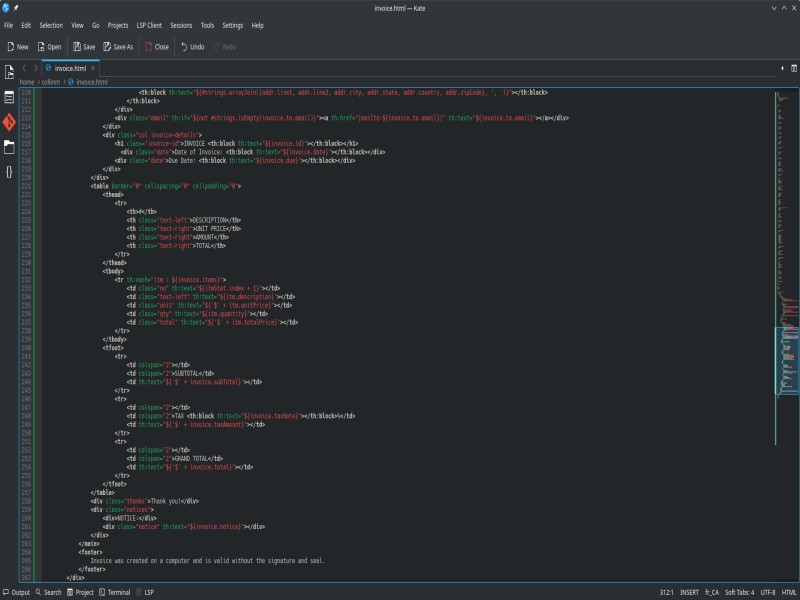The width and height of the screenshot is (800, 600).
Task: Open the Sessions menu
Action: pyautogui.click(x=181, y=25)
